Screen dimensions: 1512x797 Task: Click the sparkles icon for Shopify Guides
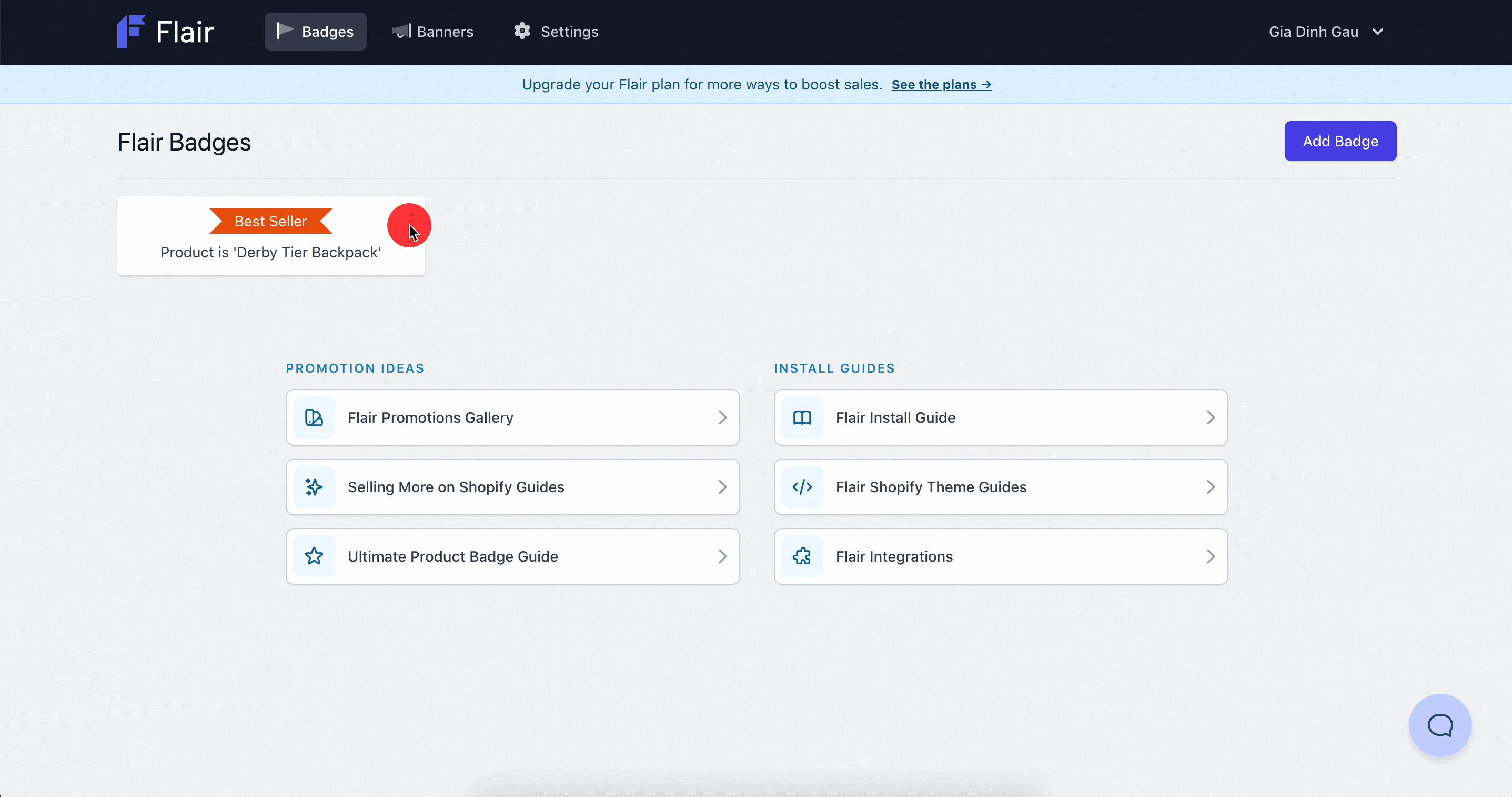[x=314, y=487]
